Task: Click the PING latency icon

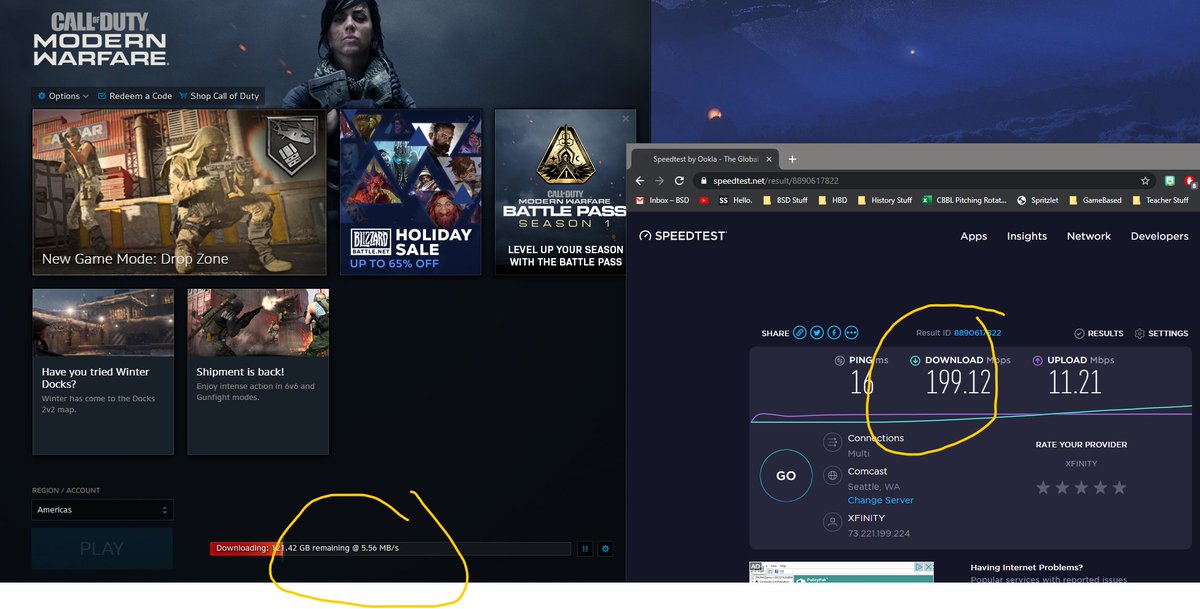Action: point(839,360)
